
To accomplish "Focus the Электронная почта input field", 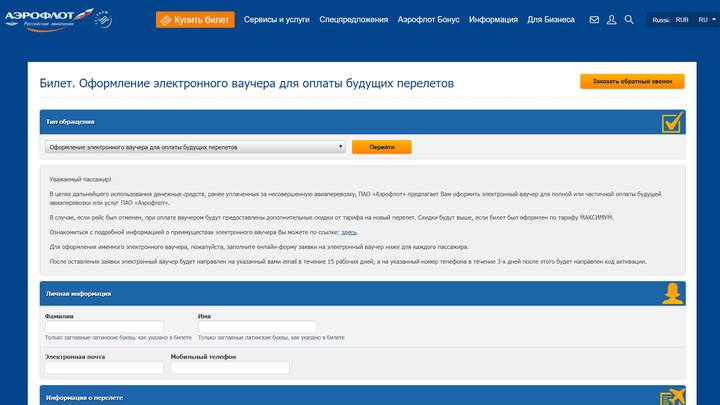I will pyautogui.click(x=104, y=367).
